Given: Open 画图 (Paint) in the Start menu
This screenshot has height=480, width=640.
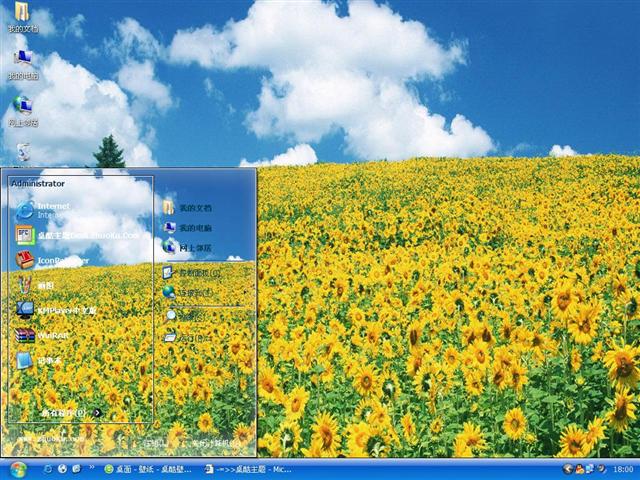Looking at the screenshot, I should point(35,285).
